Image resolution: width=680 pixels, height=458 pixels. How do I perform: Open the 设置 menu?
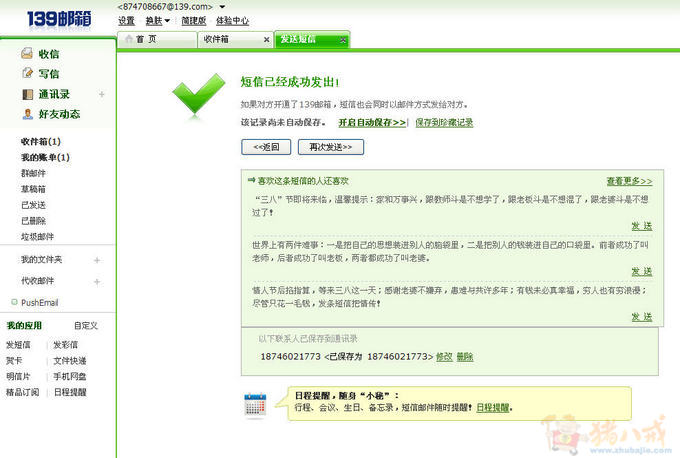click(126, 20)
